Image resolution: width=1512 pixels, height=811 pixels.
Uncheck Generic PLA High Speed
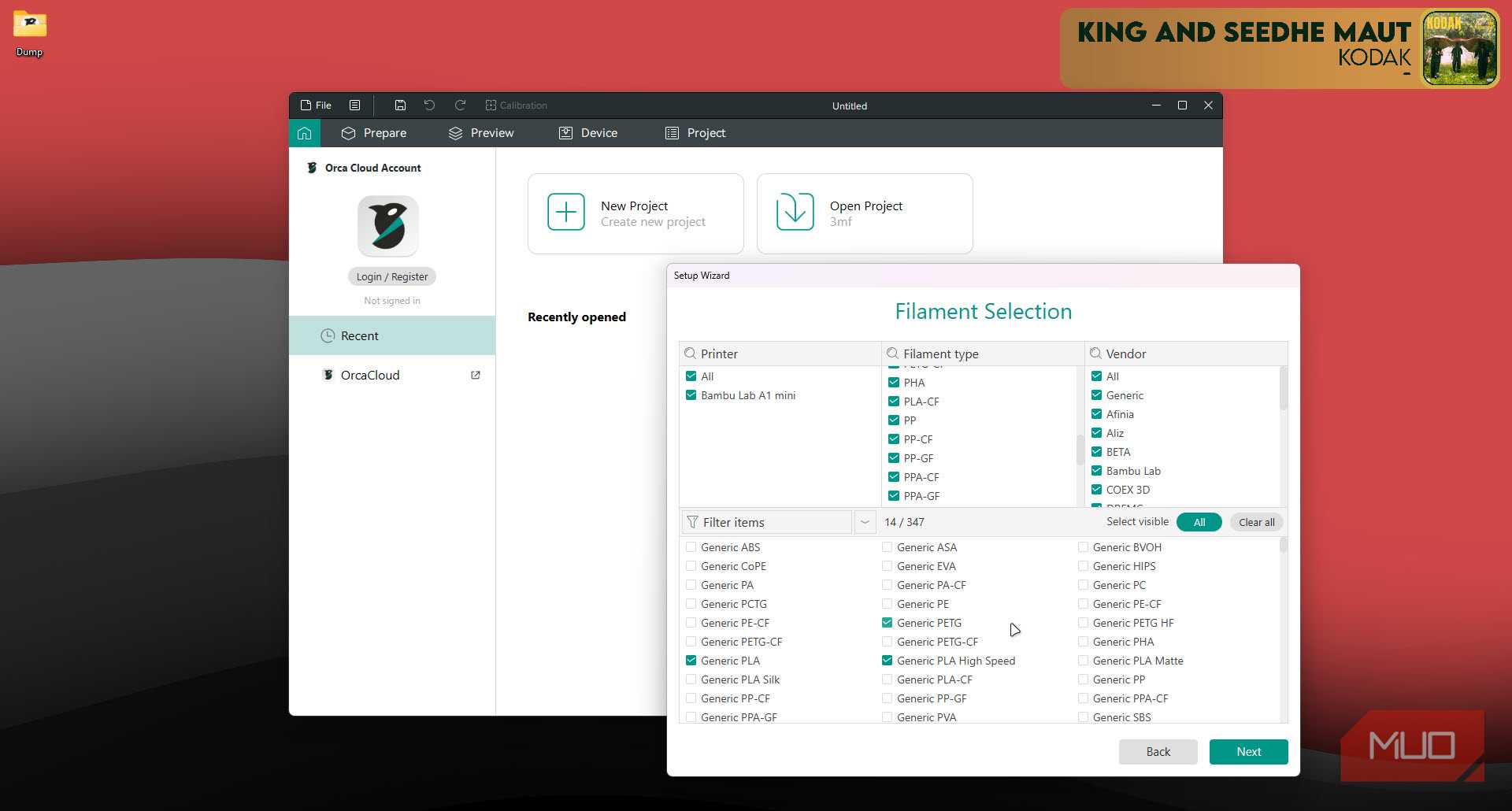click(888, 661)
